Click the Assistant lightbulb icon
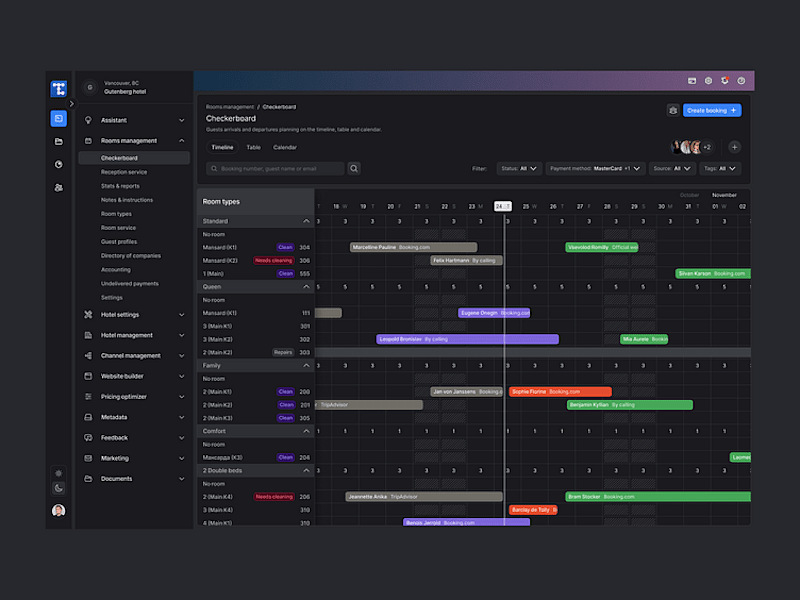Viewport: 800px width, 600px height. click(88, 120)
